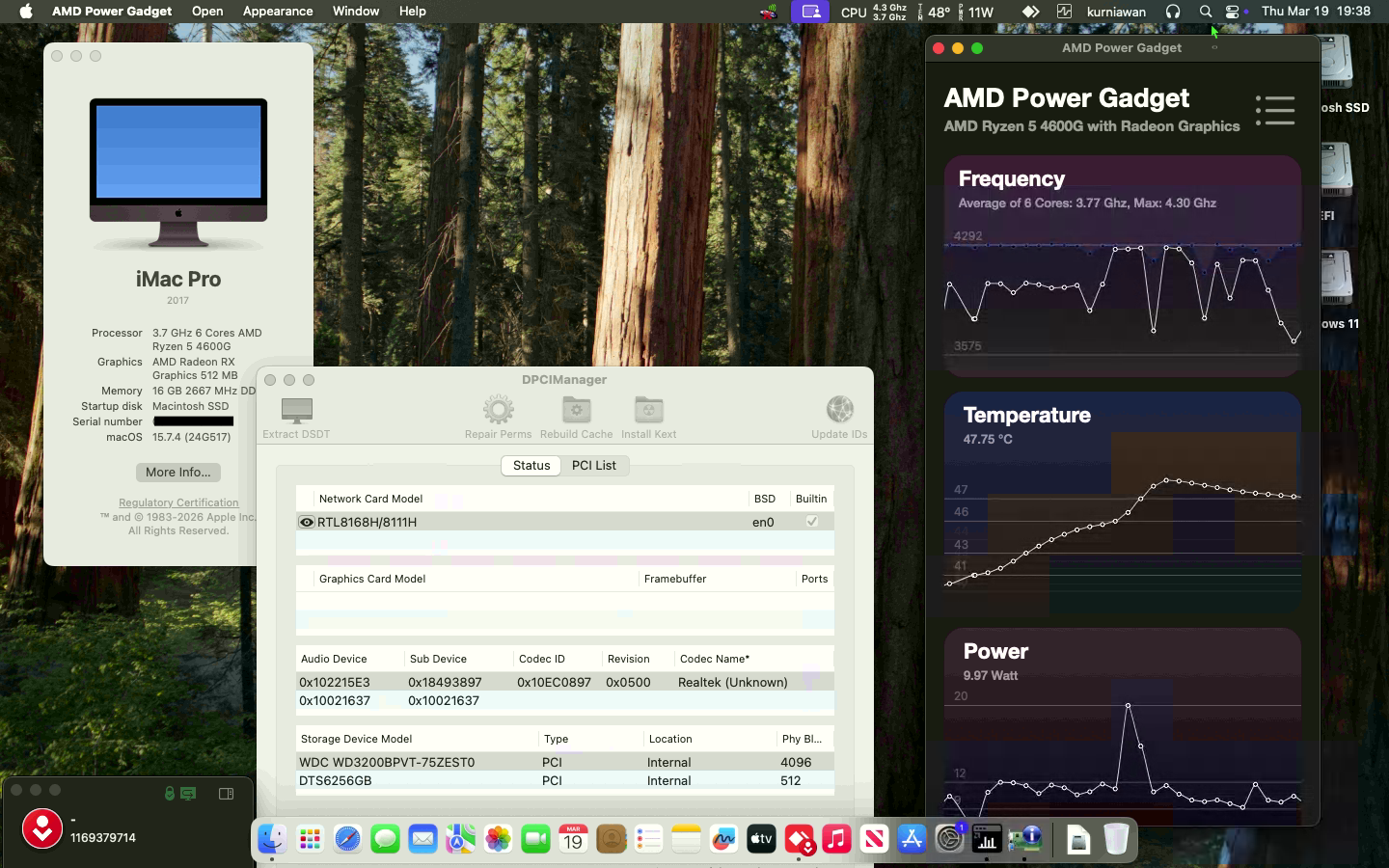Open News from the Dock
Screen dimensions: 1389x868
[x=874, y=839]
